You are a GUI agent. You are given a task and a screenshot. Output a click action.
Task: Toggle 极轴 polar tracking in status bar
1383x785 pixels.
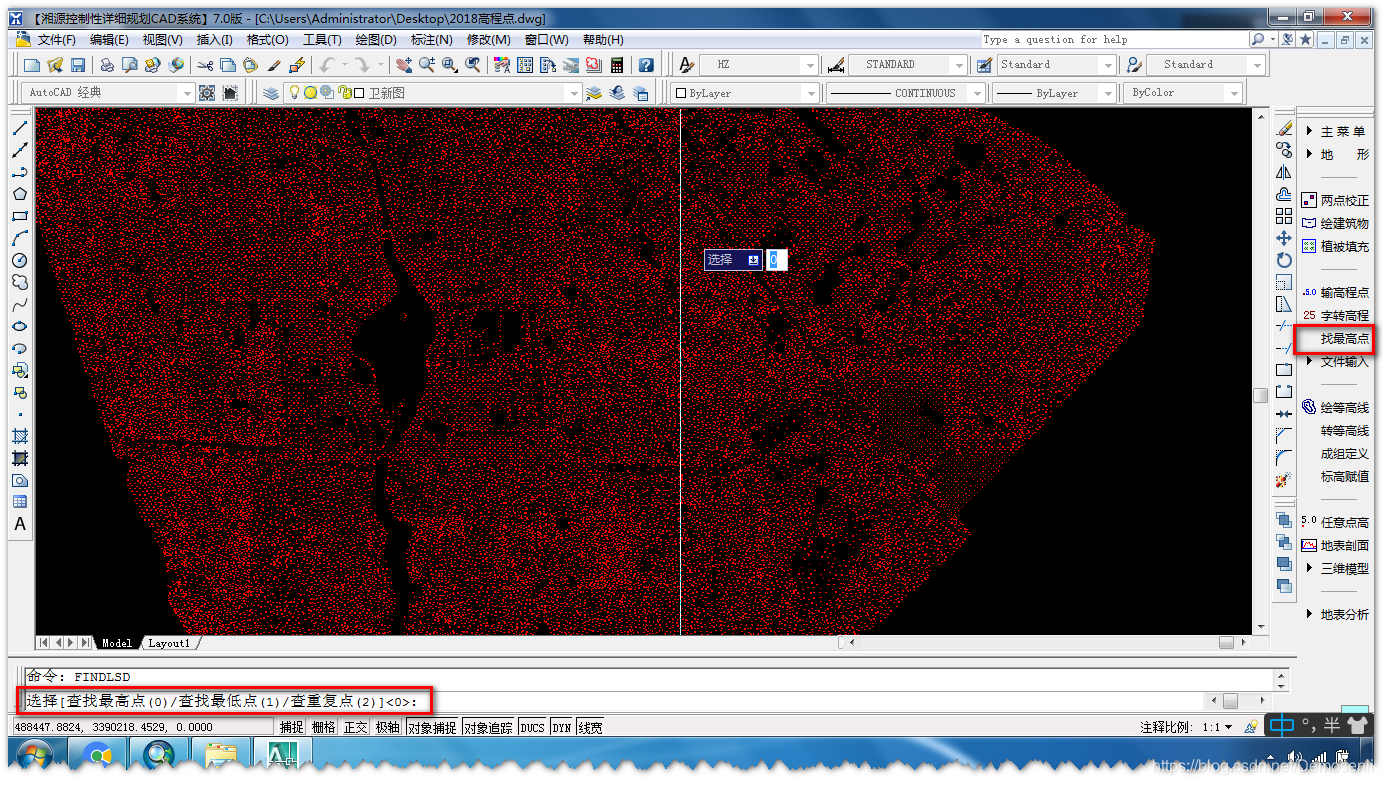pos(388,728)
